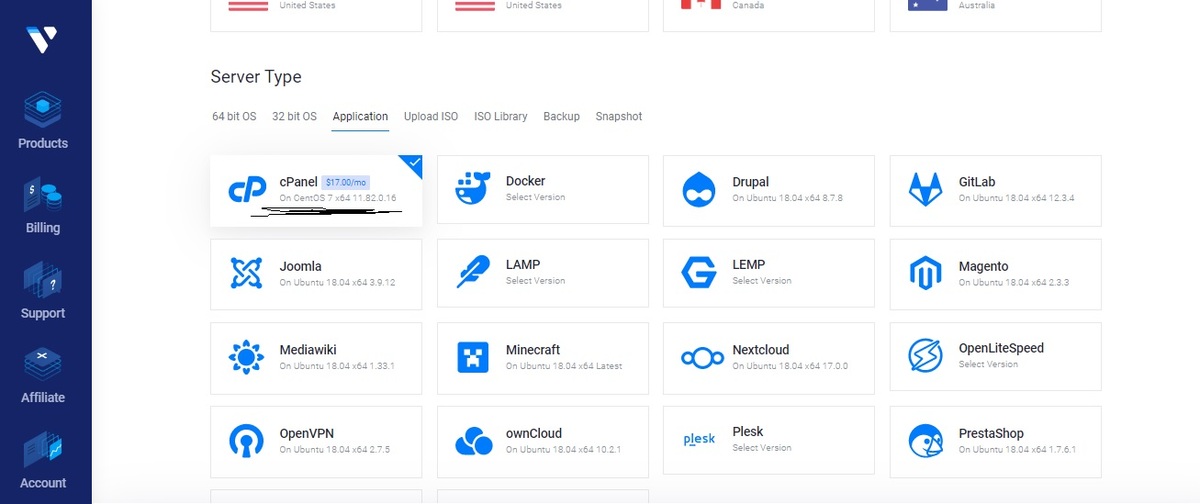Click the OpenLiteSpeed bolt icon

(x=925, y=356)
